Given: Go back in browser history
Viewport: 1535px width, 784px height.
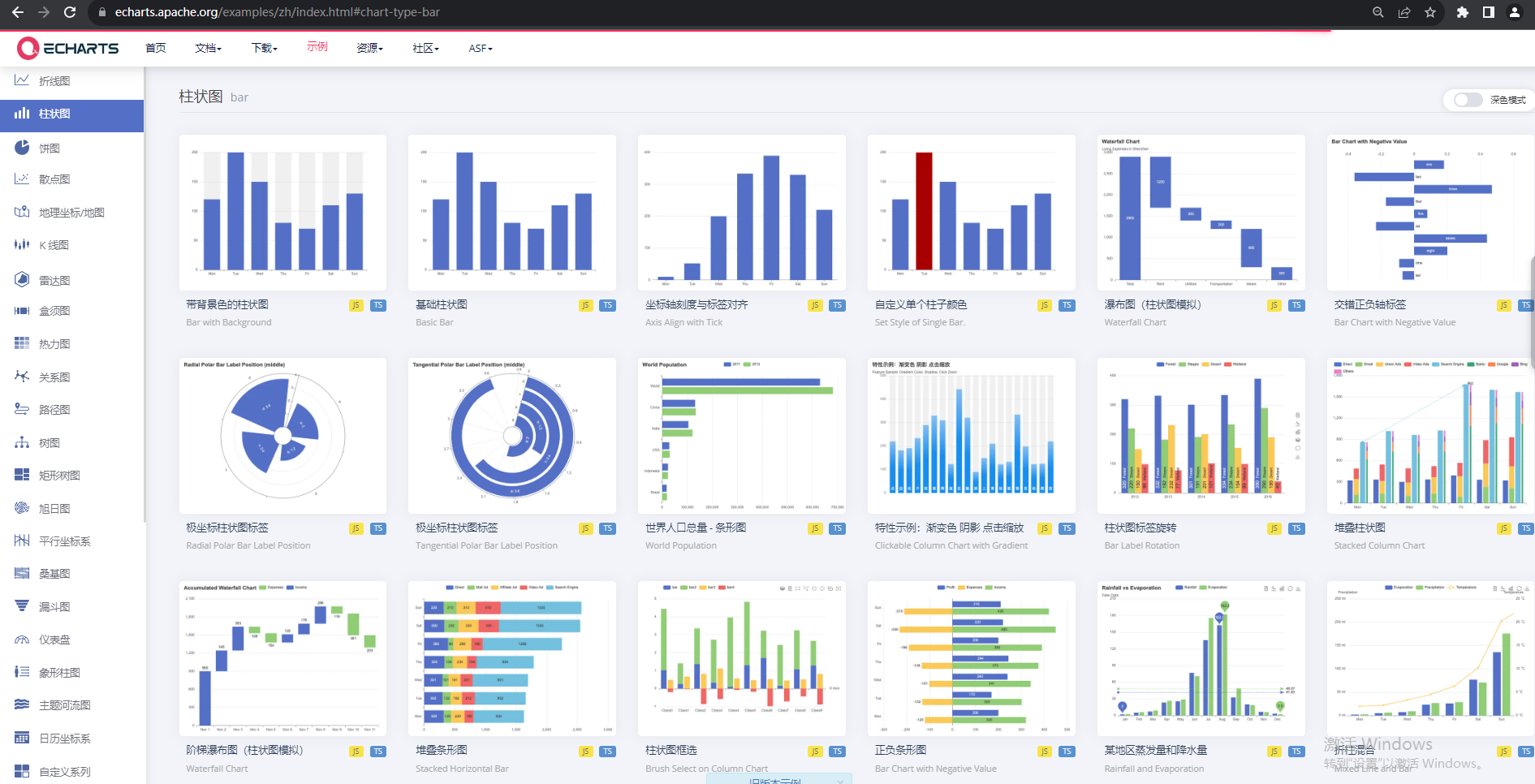Looking at the screenshot, I should point(17,12).
